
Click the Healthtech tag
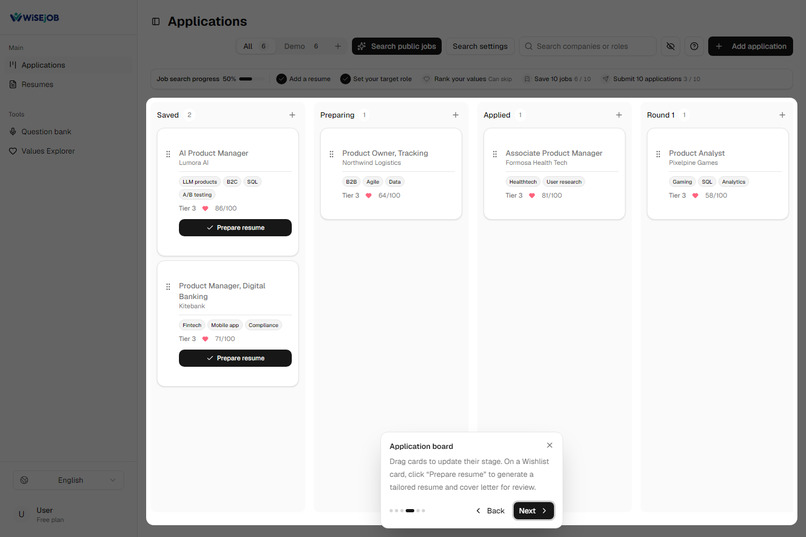pos(523,182)
